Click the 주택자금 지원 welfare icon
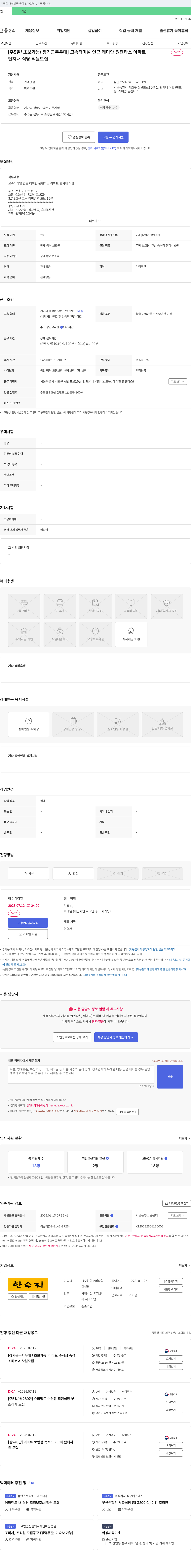191x1568 pixels. click(x=24, y=634)
